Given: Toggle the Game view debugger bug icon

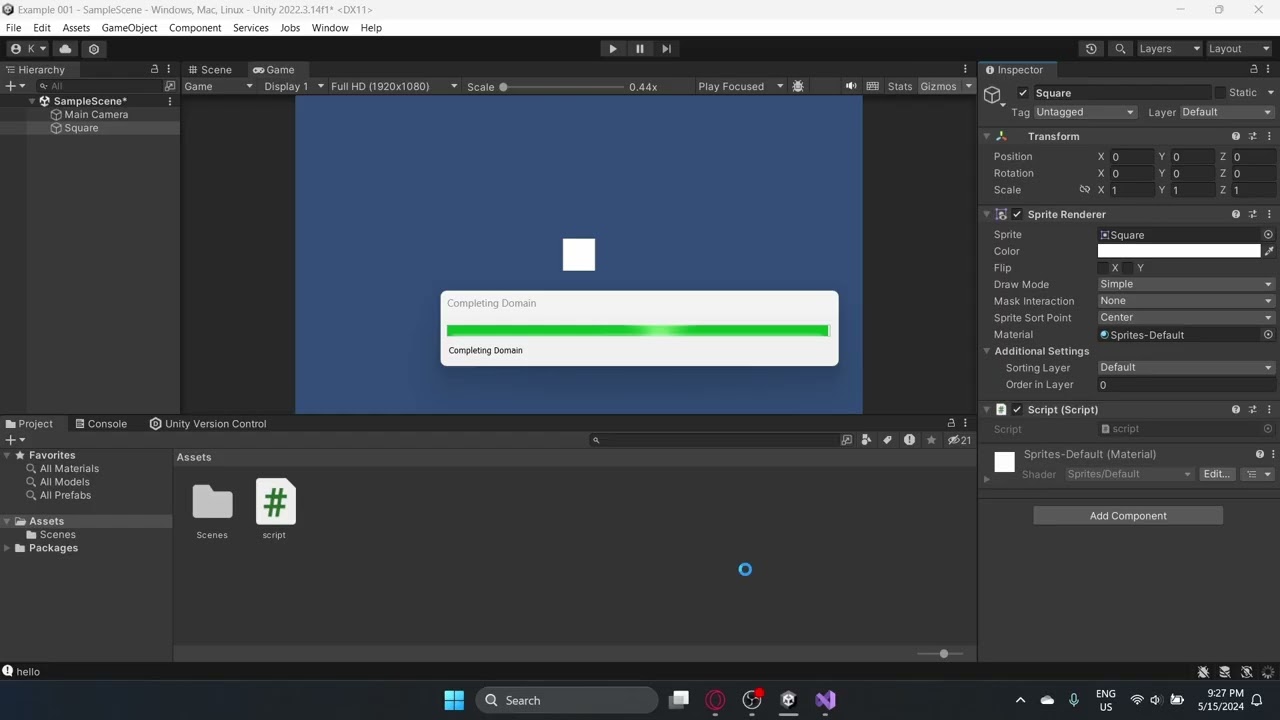Looking at the screenshot, I should point(798,86).
